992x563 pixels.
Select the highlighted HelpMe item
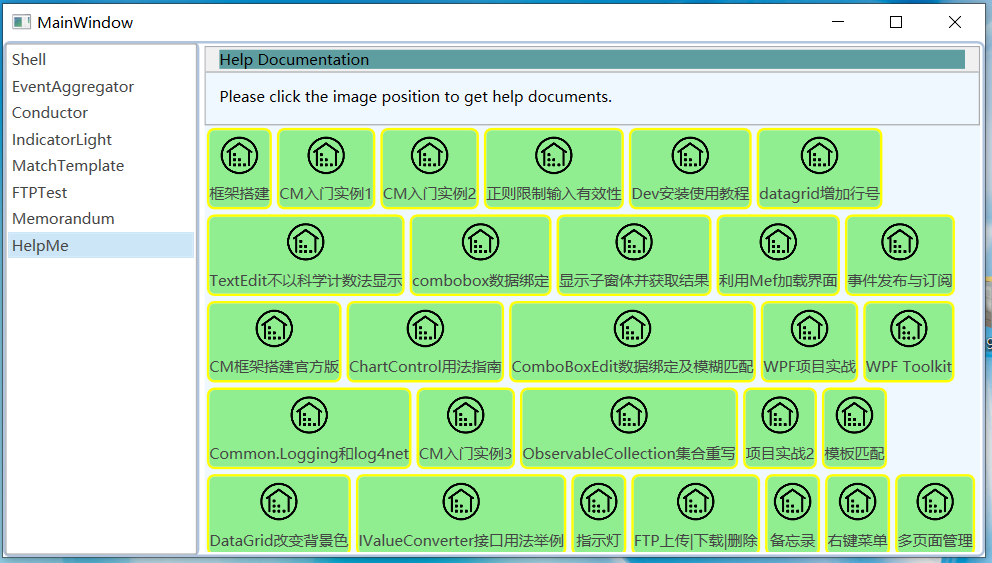(x=101, y=245)
